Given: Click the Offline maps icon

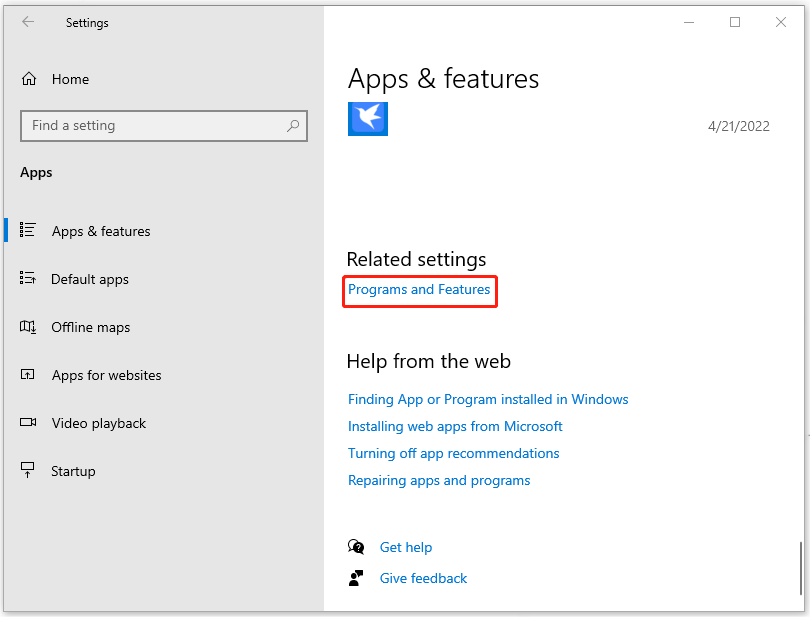Looking at the screenshot, I should click(x=28, y=327).
